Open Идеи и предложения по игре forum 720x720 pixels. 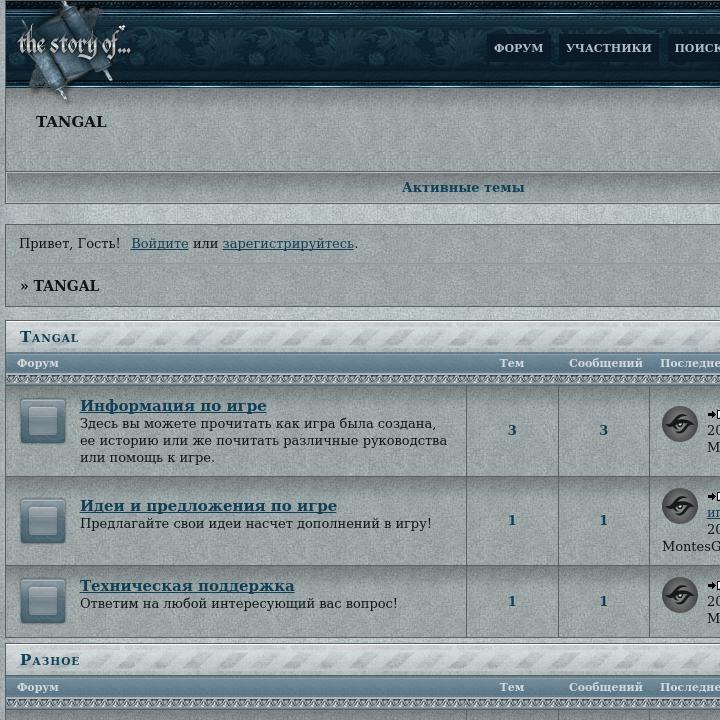point(208,506)
